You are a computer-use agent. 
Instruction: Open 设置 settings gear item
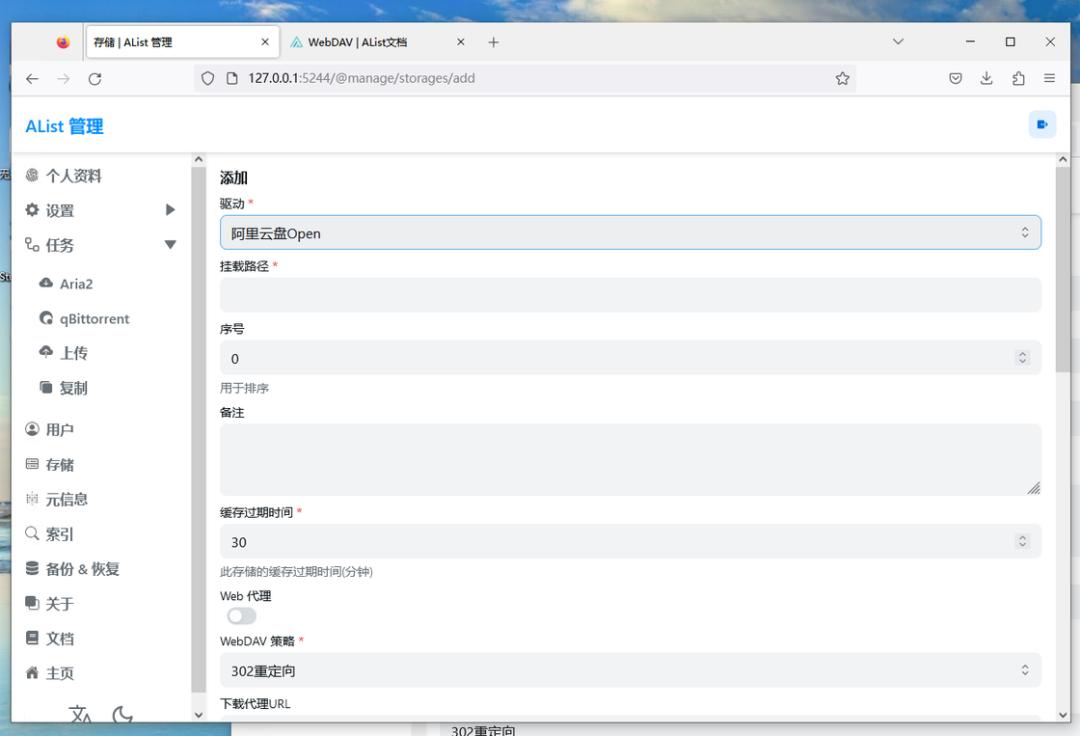50,210
